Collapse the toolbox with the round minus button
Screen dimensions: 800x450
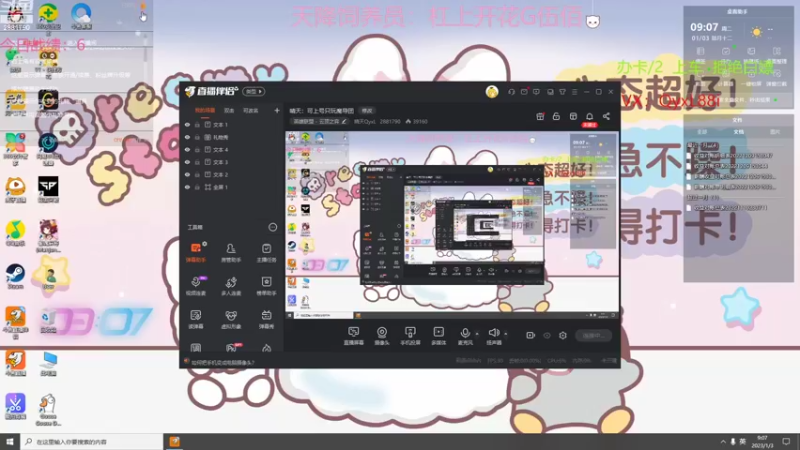272,227
